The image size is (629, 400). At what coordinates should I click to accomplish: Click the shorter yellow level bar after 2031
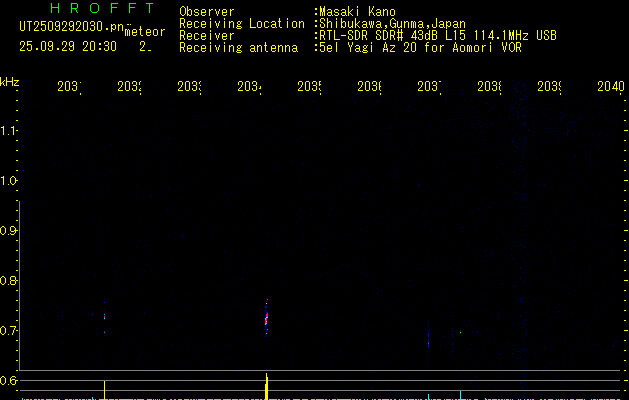coord(104,390)
